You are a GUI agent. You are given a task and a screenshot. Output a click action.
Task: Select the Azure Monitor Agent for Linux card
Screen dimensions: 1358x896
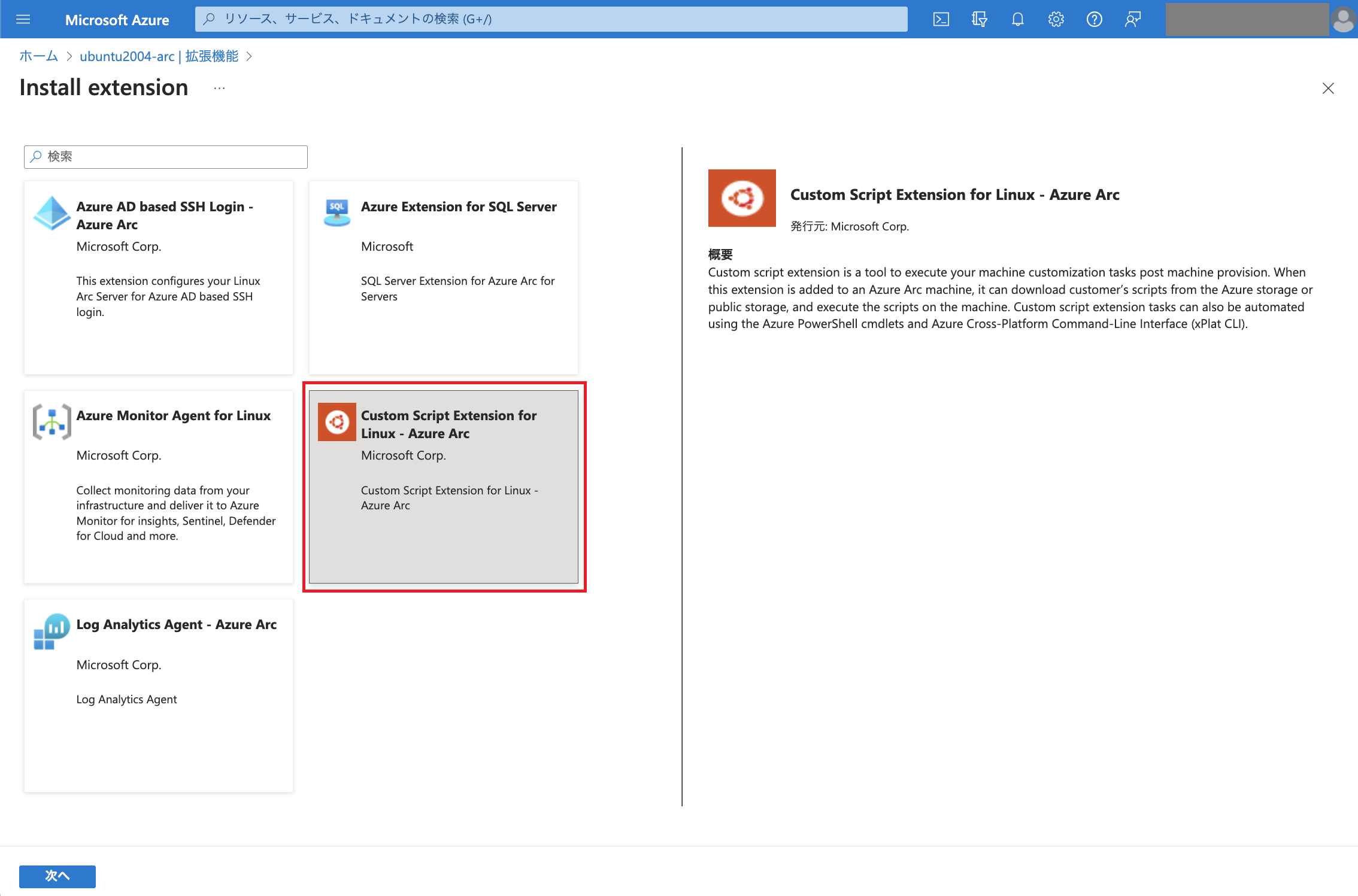[159, 487]
